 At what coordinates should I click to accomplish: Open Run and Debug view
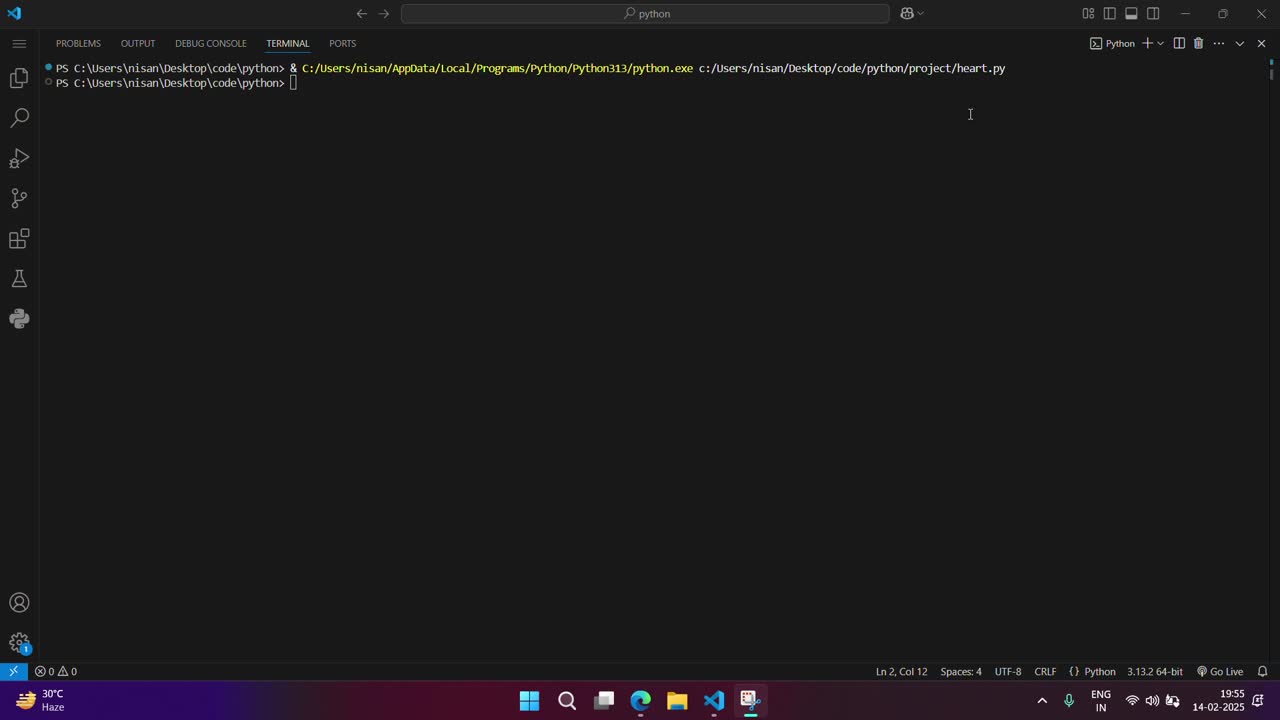pos(19,158)
